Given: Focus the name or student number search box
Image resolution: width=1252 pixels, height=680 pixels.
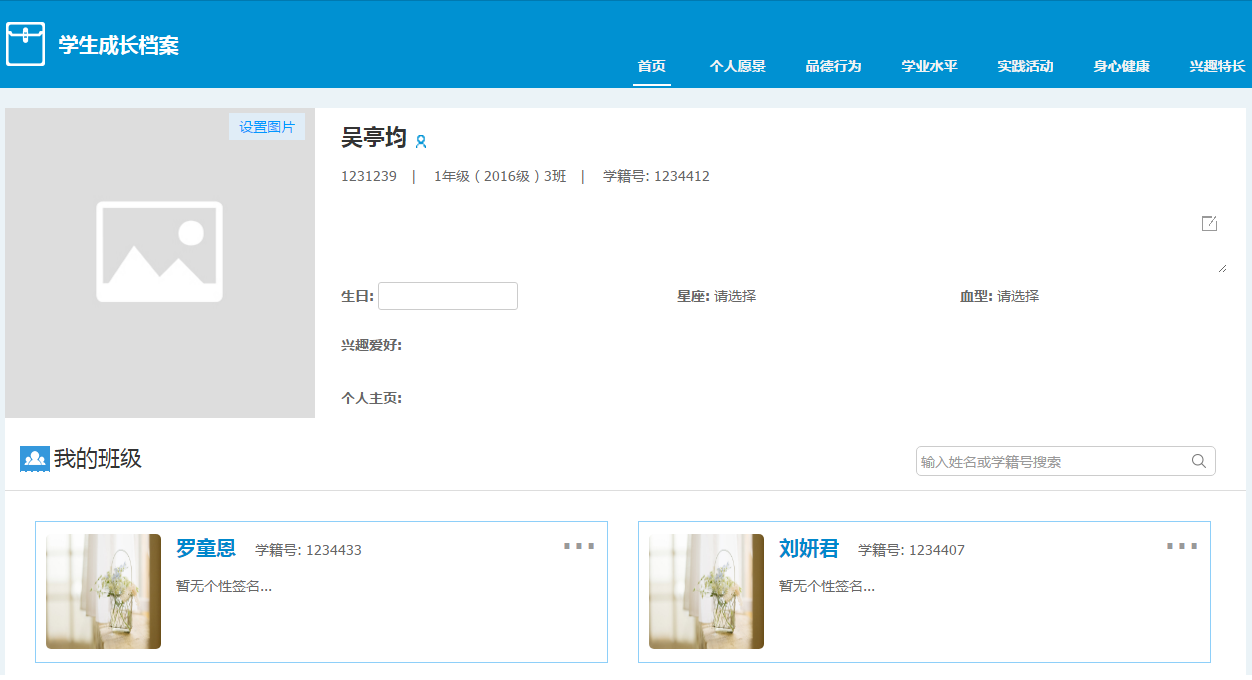Looking at the screenshot, I should click(x=1066, y=461).
